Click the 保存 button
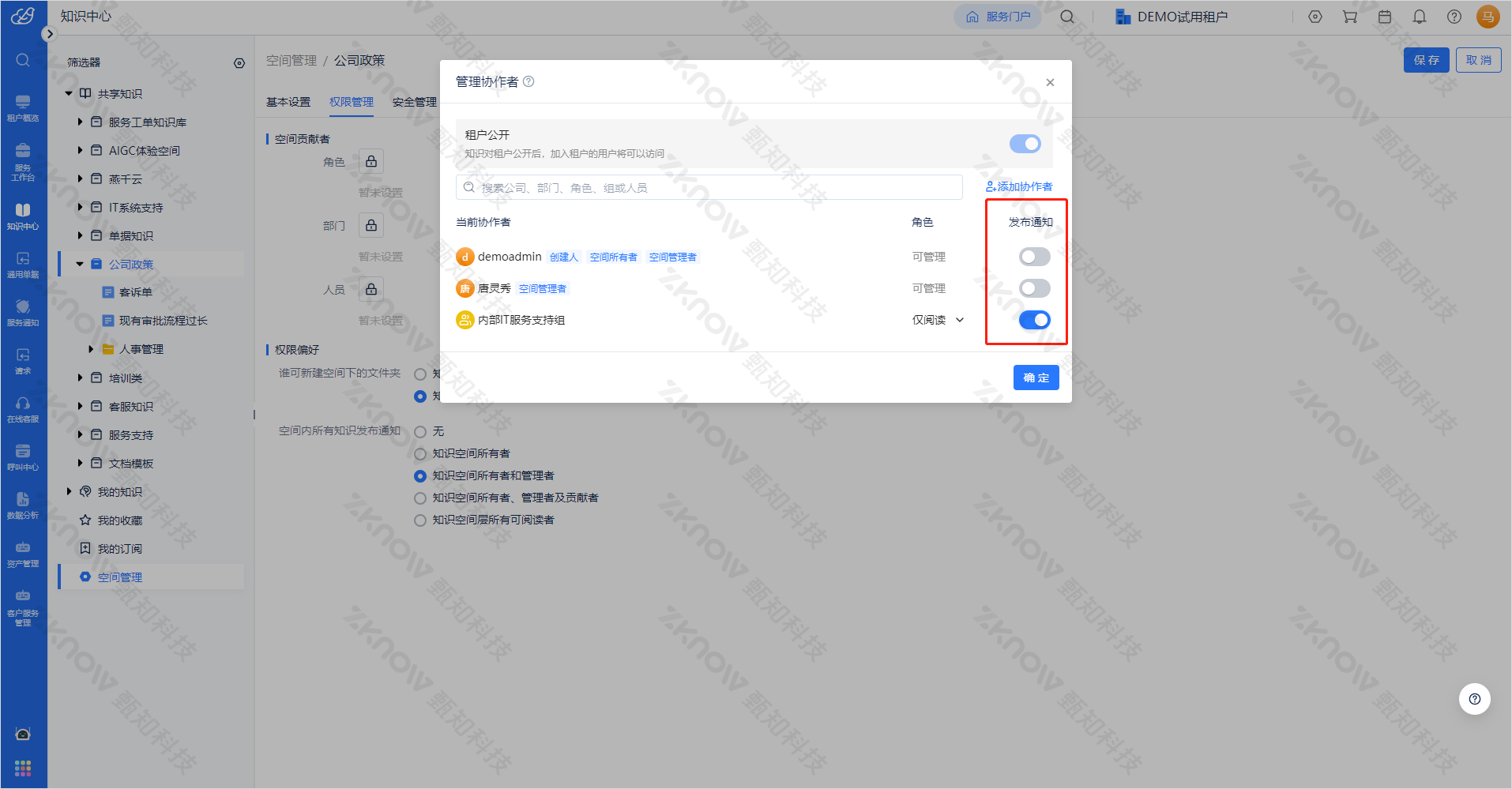Viewport: 1512px width, 789px height. coord(1427,60)
